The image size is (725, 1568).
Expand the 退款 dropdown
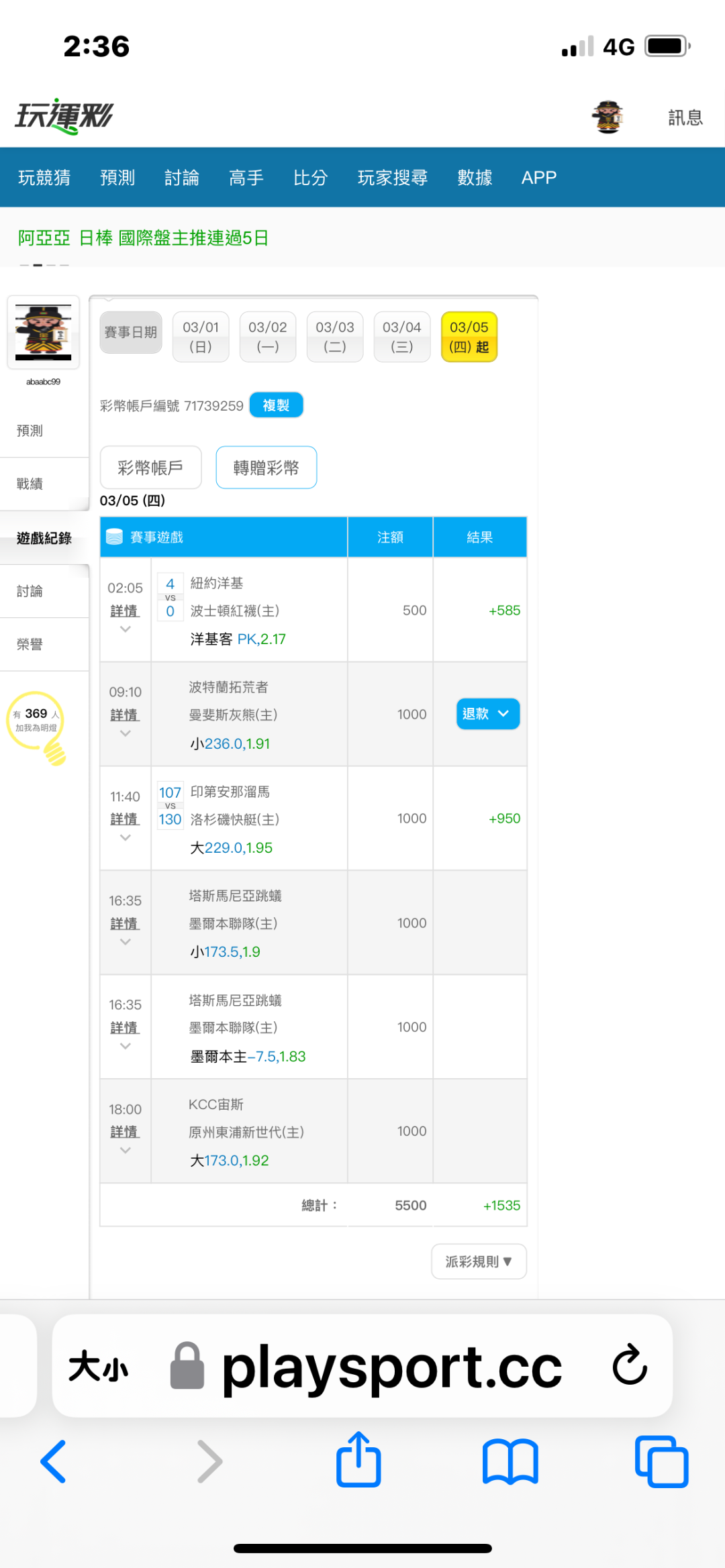(487, 714)
